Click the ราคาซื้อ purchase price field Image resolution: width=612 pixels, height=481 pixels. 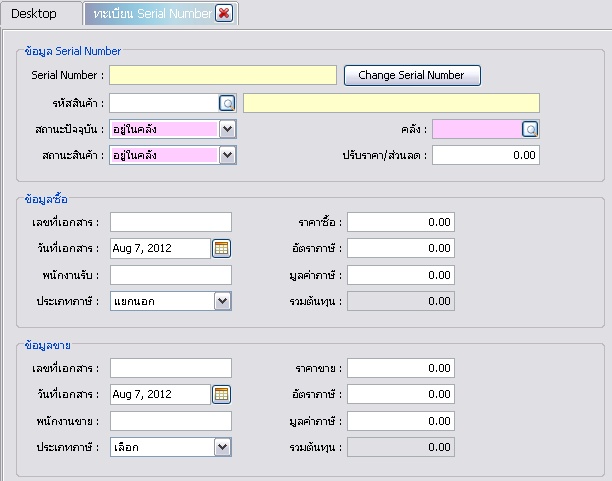tap(400, 222)
